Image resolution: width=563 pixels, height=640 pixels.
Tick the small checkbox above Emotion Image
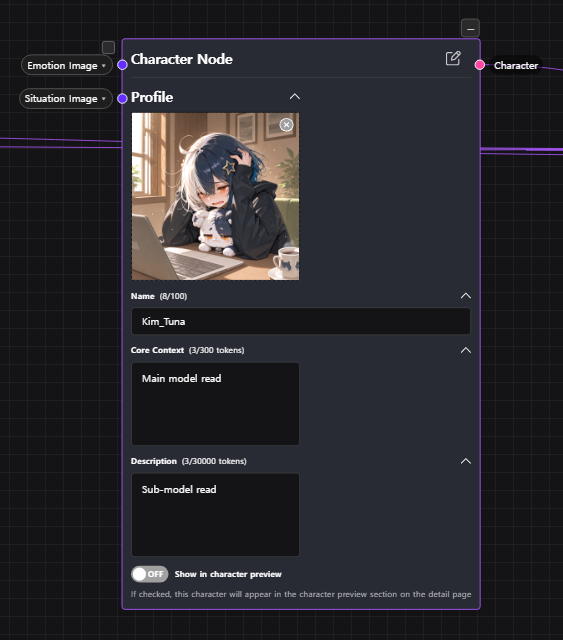coord(108,48)
